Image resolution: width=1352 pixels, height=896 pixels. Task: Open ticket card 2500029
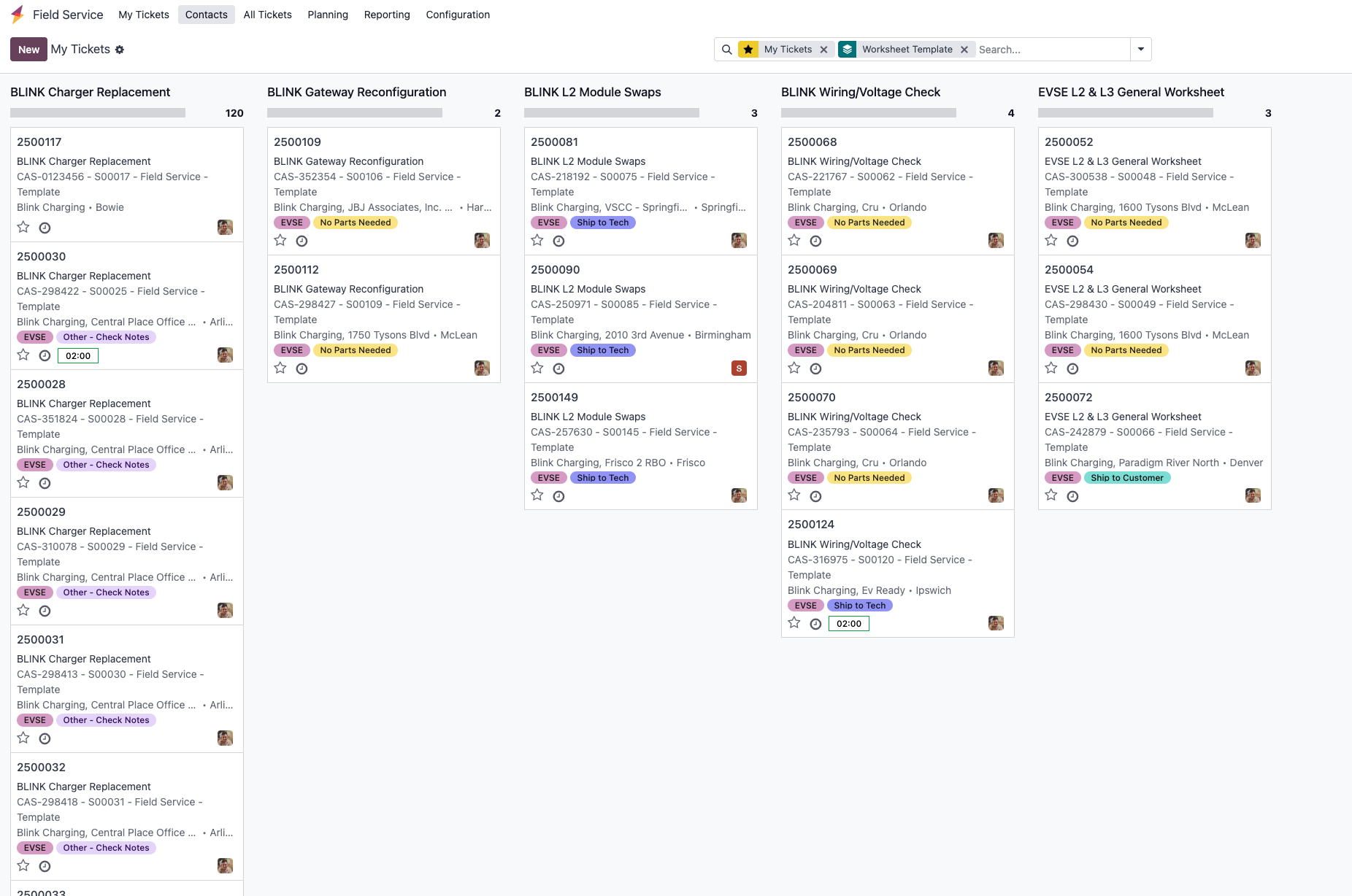[x=127, y=561]
